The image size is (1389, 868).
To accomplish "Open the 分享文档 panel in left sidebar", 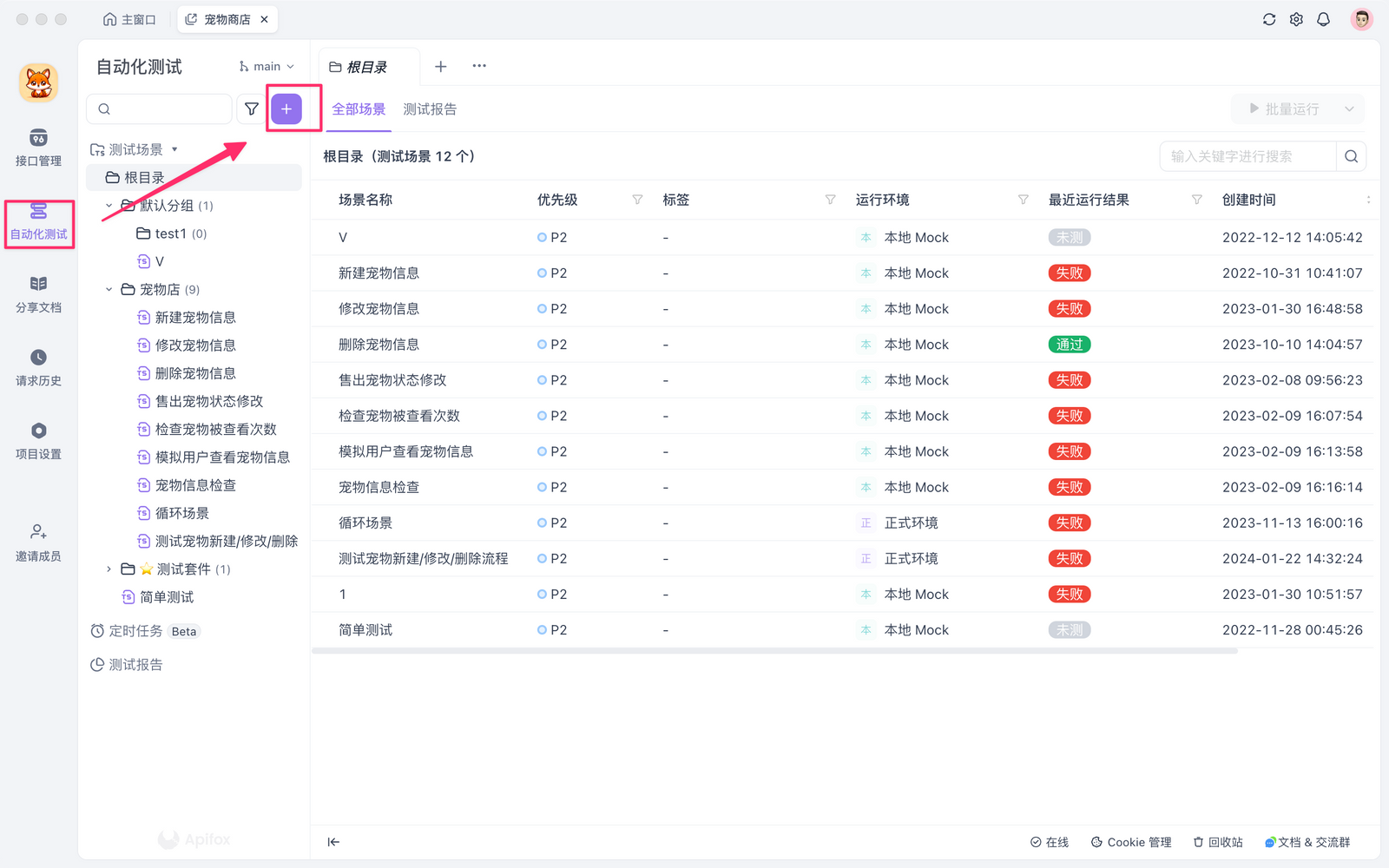I will (38, 293).
